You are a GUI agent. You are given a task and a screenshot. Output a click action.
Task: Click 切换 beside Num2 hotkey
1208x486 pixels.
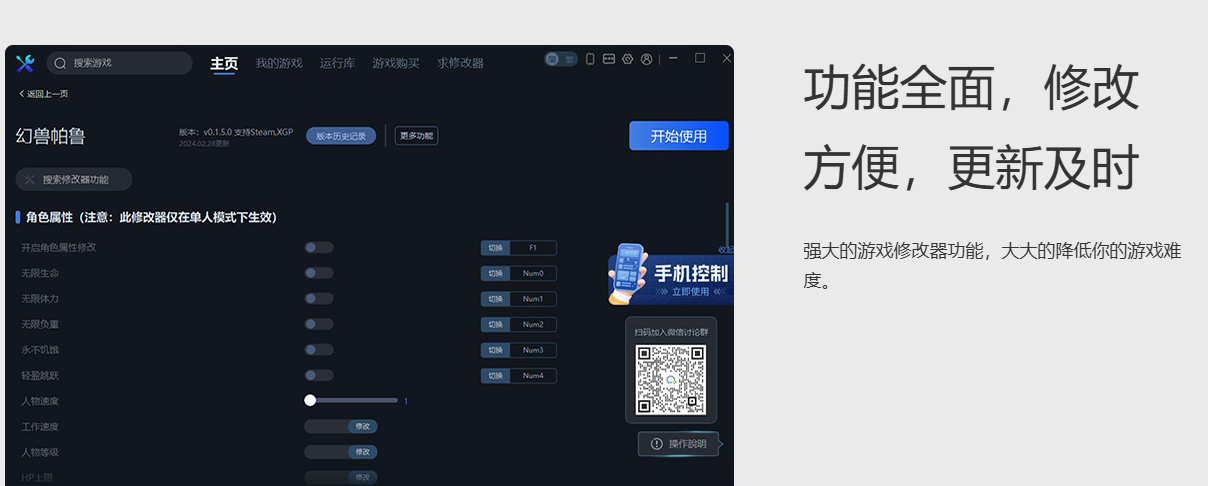[495, 324]
